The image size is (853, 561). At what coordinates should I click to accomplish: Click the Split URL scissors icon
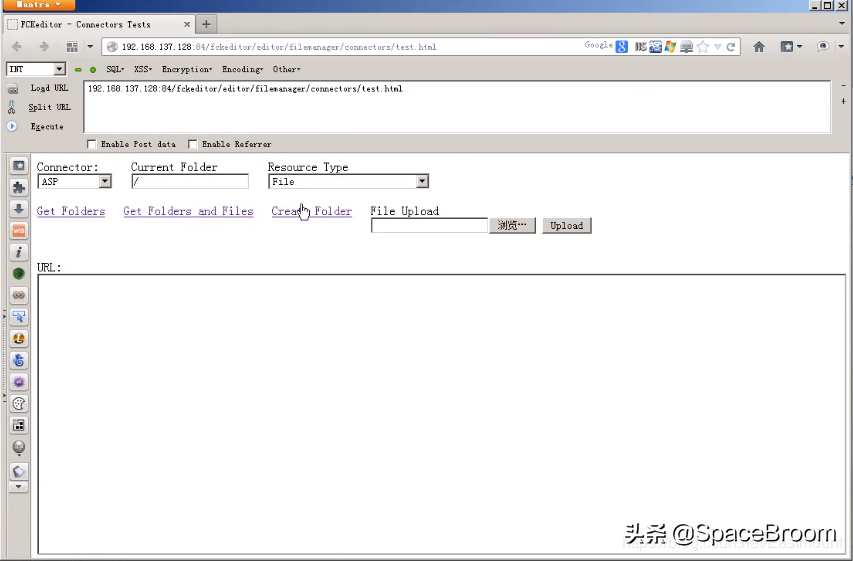[12, 107]
